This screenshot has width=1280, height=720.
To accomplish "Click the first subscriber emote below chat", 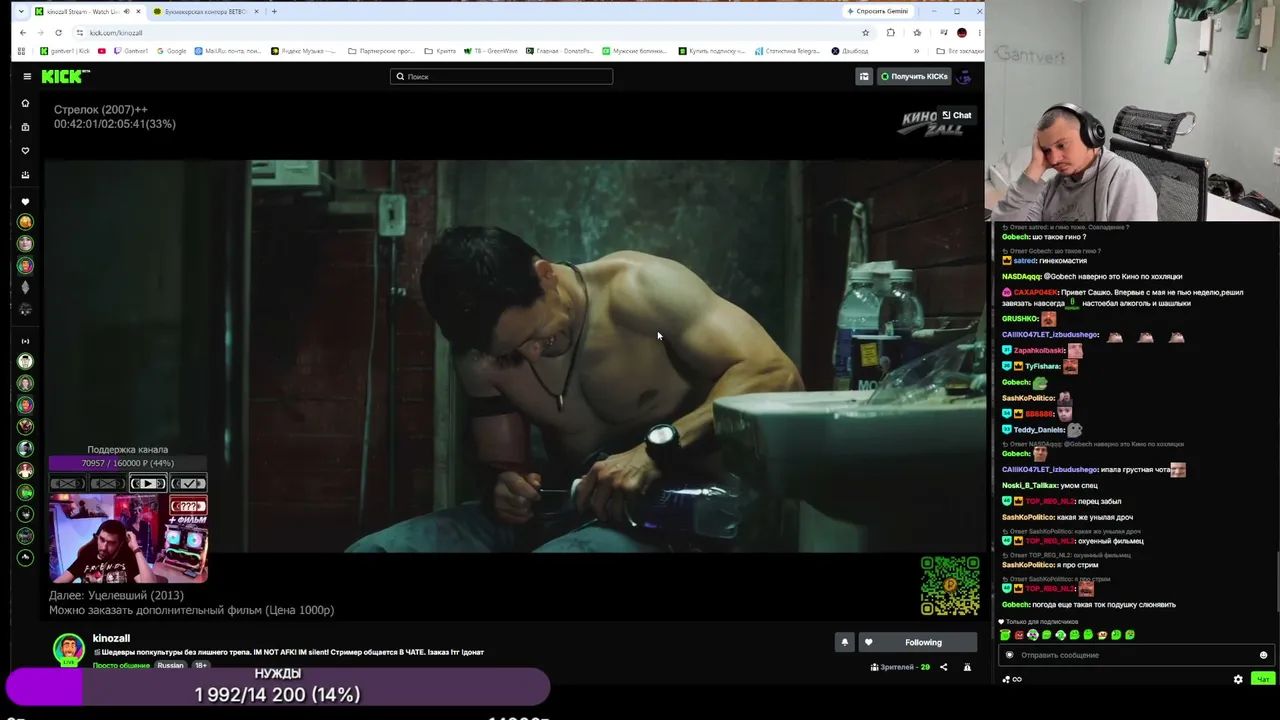I will coord(1005,635).
